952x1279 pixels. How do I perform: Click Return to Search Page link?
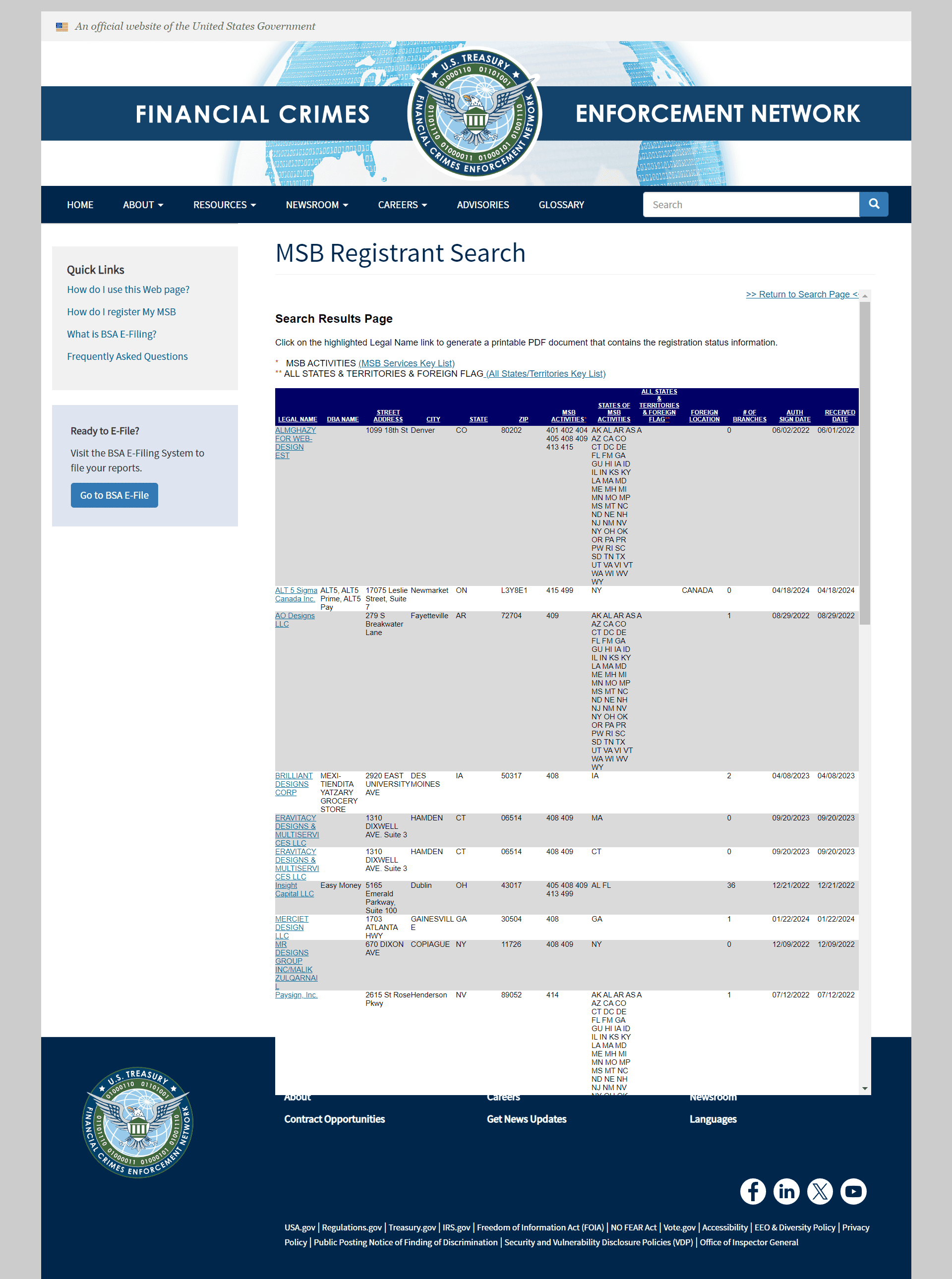(x=802, y=294)
